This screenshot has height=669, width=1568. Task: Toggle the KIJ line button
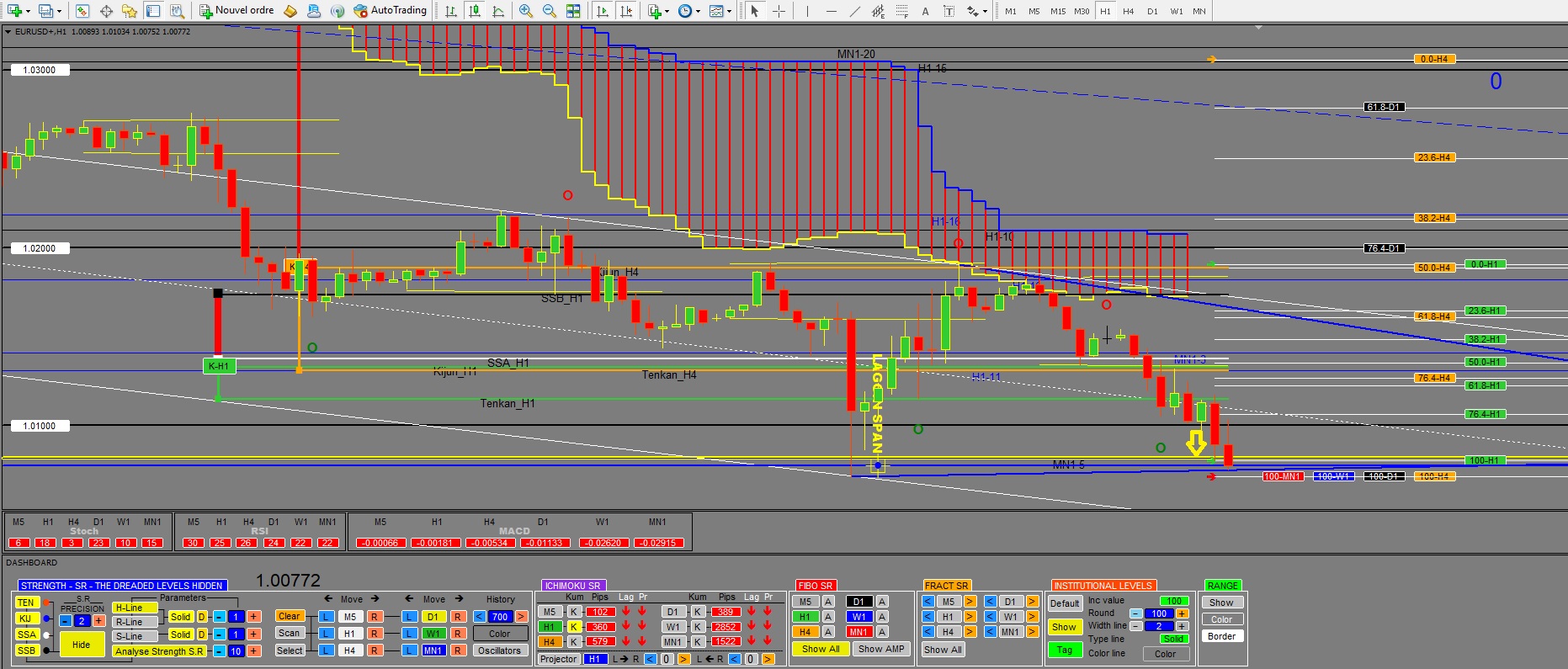tap(26, 619)
